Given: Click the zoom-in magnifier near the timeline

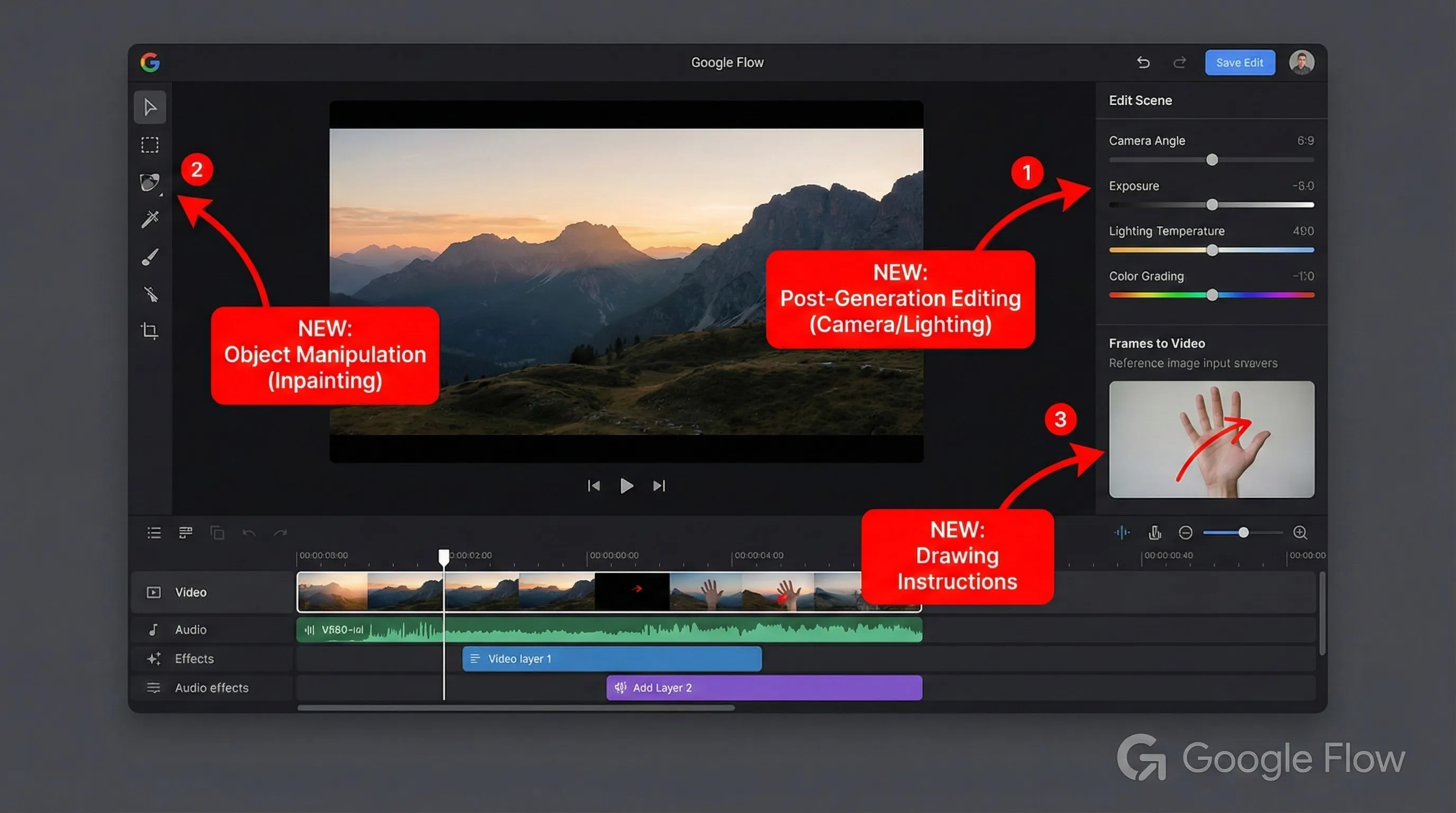Looking at the screenshot, I should [1300, 532].
